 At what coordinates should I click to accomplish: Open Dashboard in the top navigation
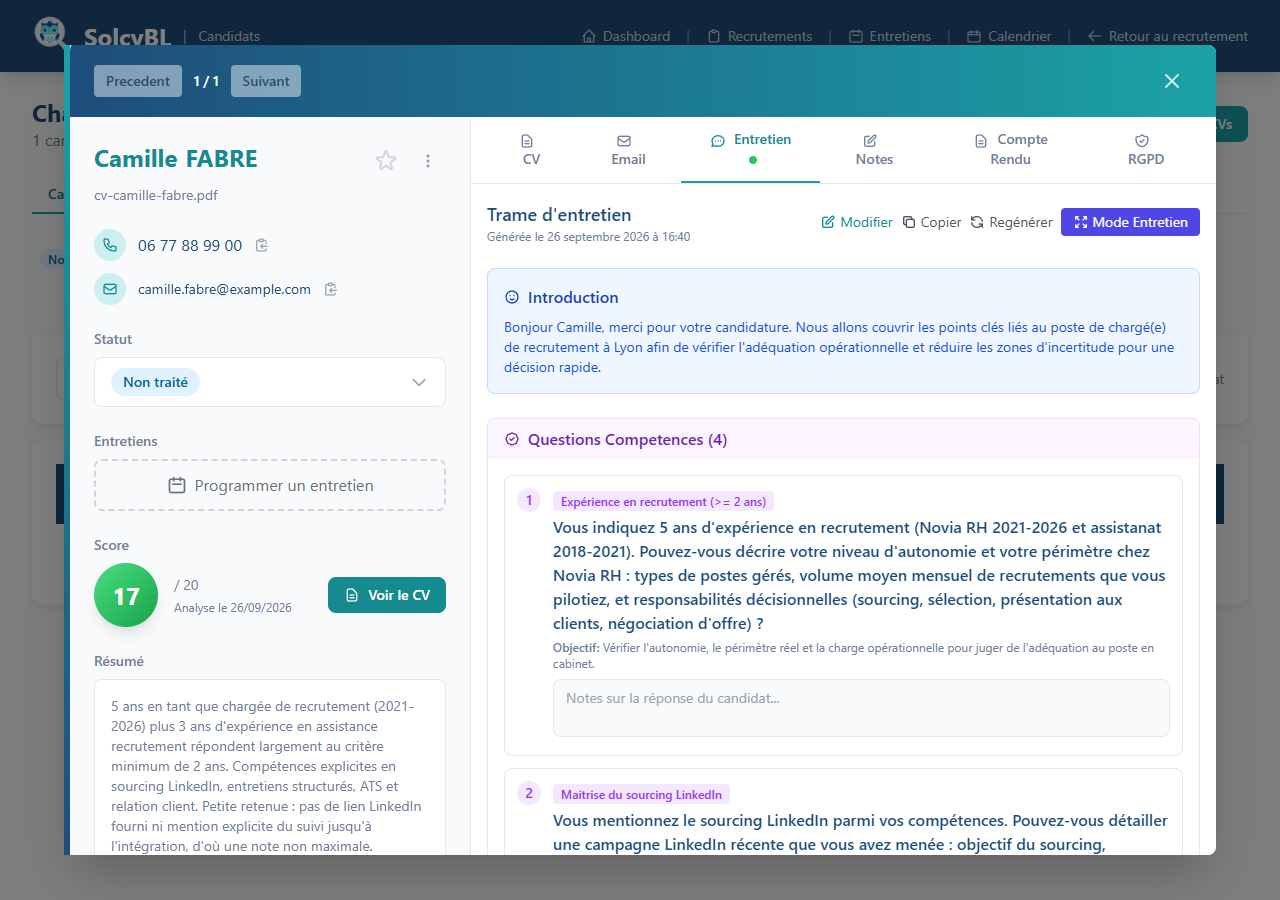(x=626, y=36)
